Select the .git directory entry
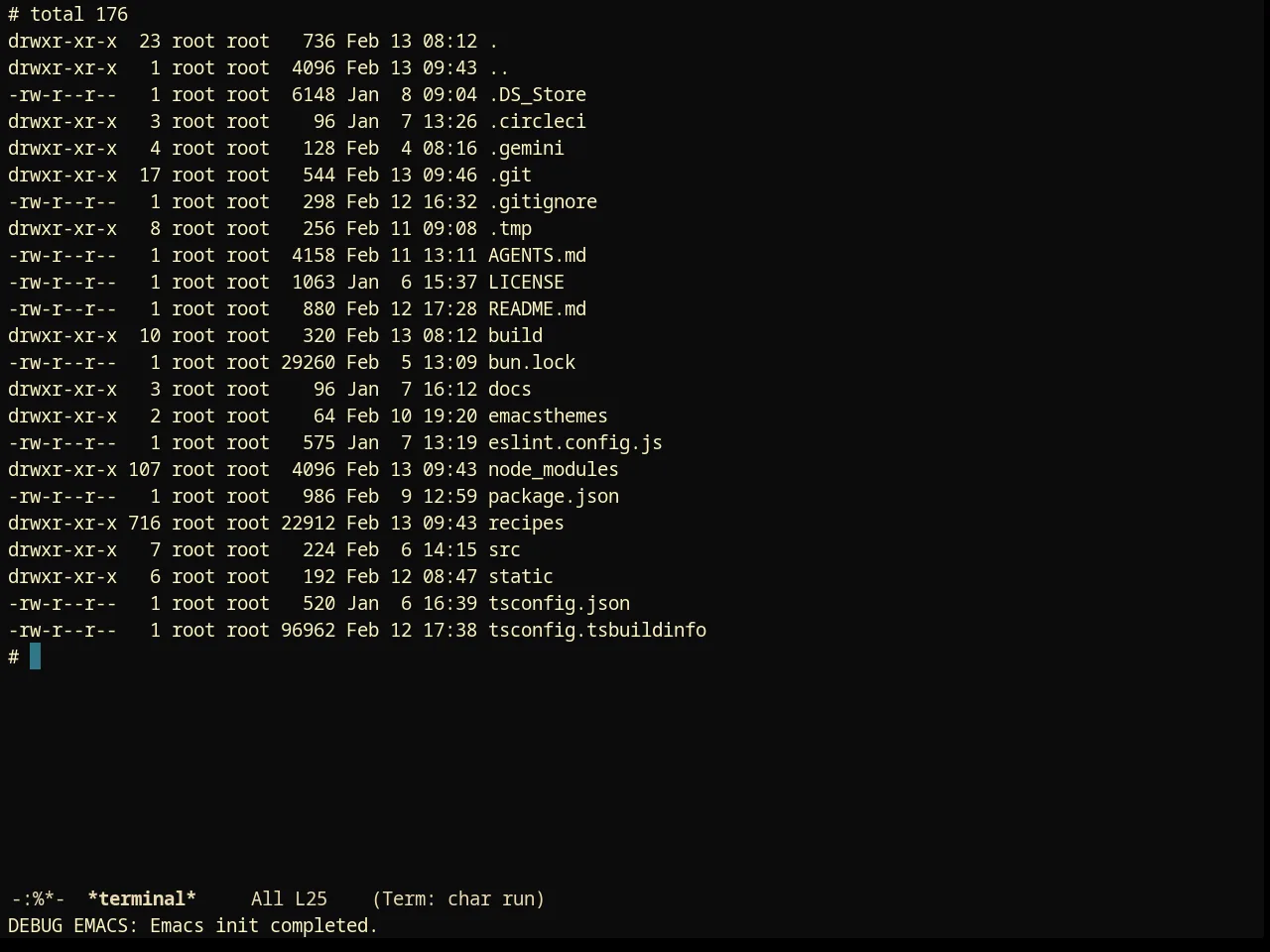This screenshot has height=952, width=1270. pyautogui.click(x=510, y=175)
